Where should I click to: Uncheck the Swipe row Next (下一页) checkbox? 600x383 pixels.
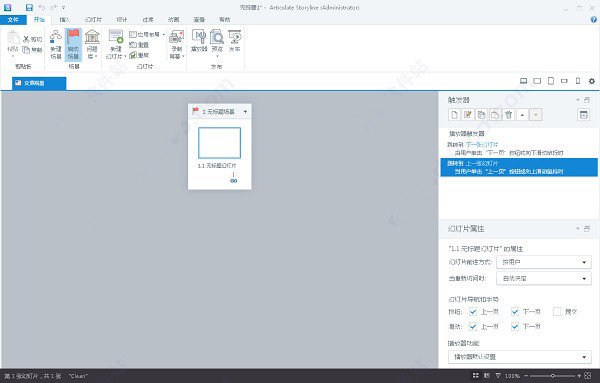coord(515,326)
